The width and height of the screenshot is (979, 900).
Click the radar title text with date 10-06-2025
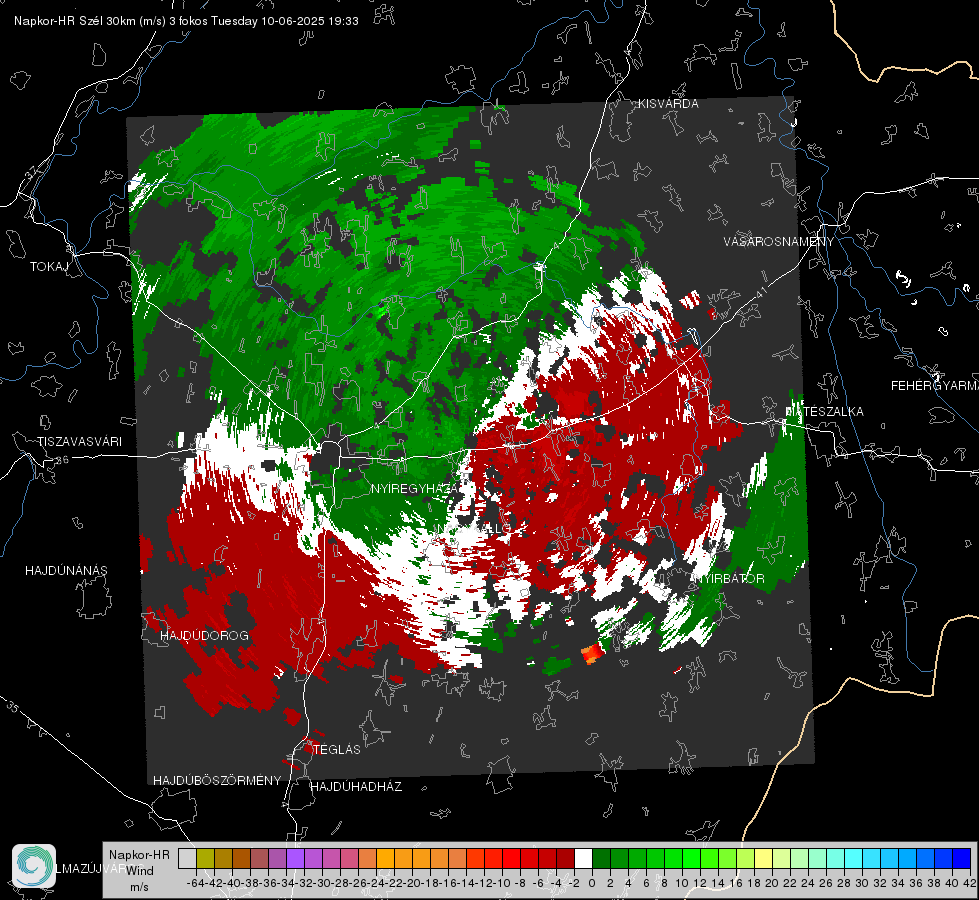(x=186, y=21)
